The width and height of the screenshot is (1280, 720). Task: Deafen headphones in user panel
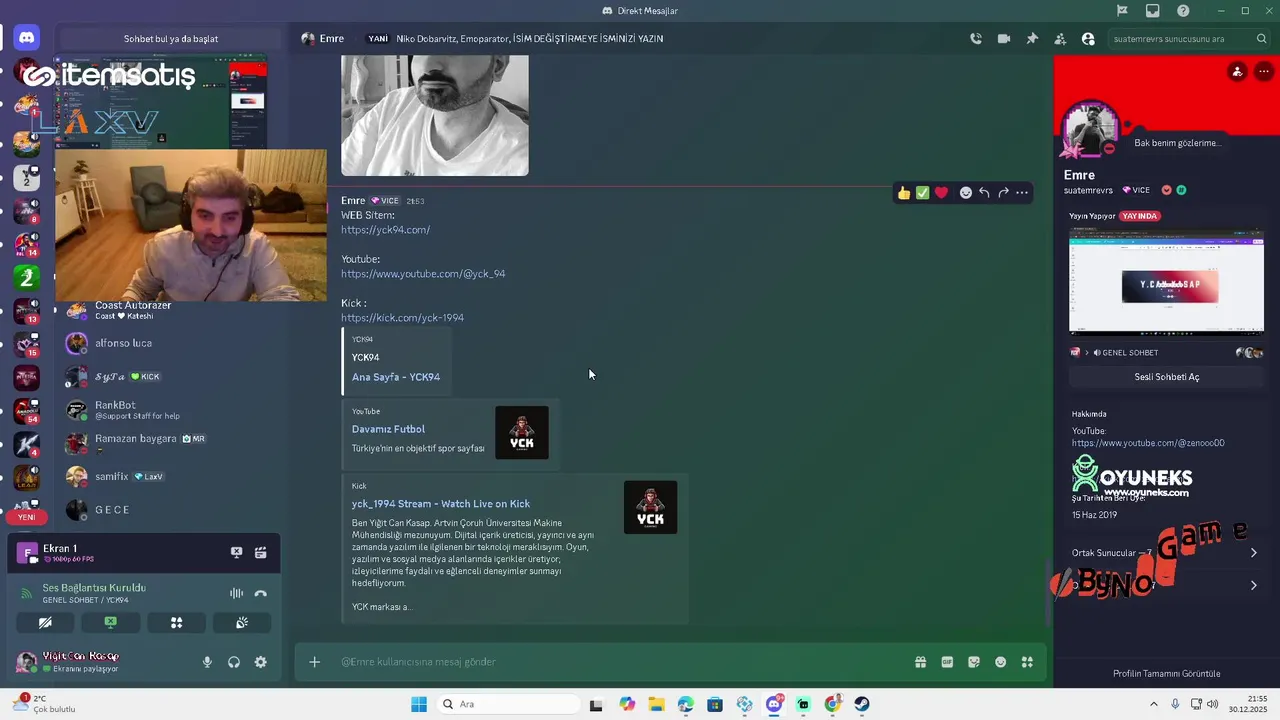(x=234, y=662)
